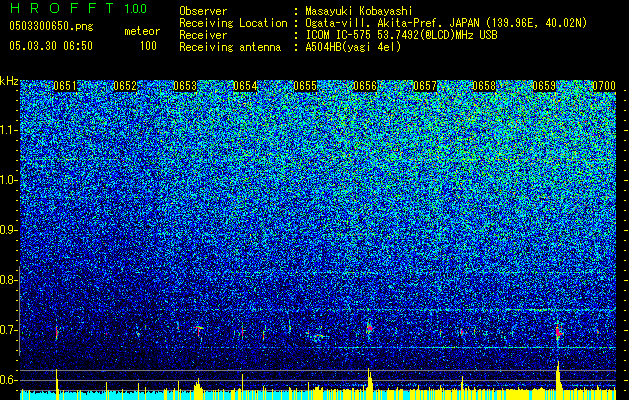This screenshot has width=629, height=400.
Task: Click the 0.6 kHz axis label
Action: pyautogui.click(x=8, y=380)
